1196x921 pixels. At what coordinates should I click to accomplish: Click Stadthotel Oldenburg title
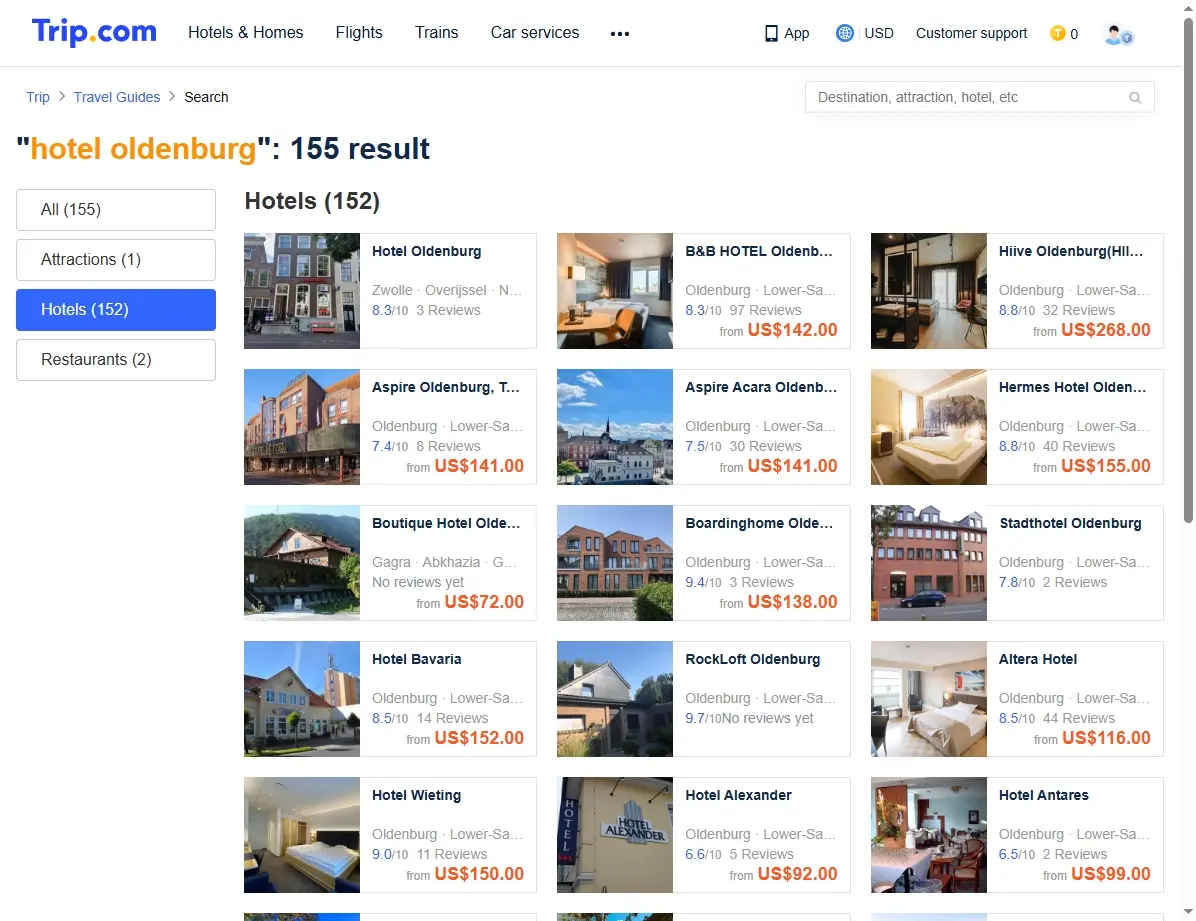(1070, 523)
